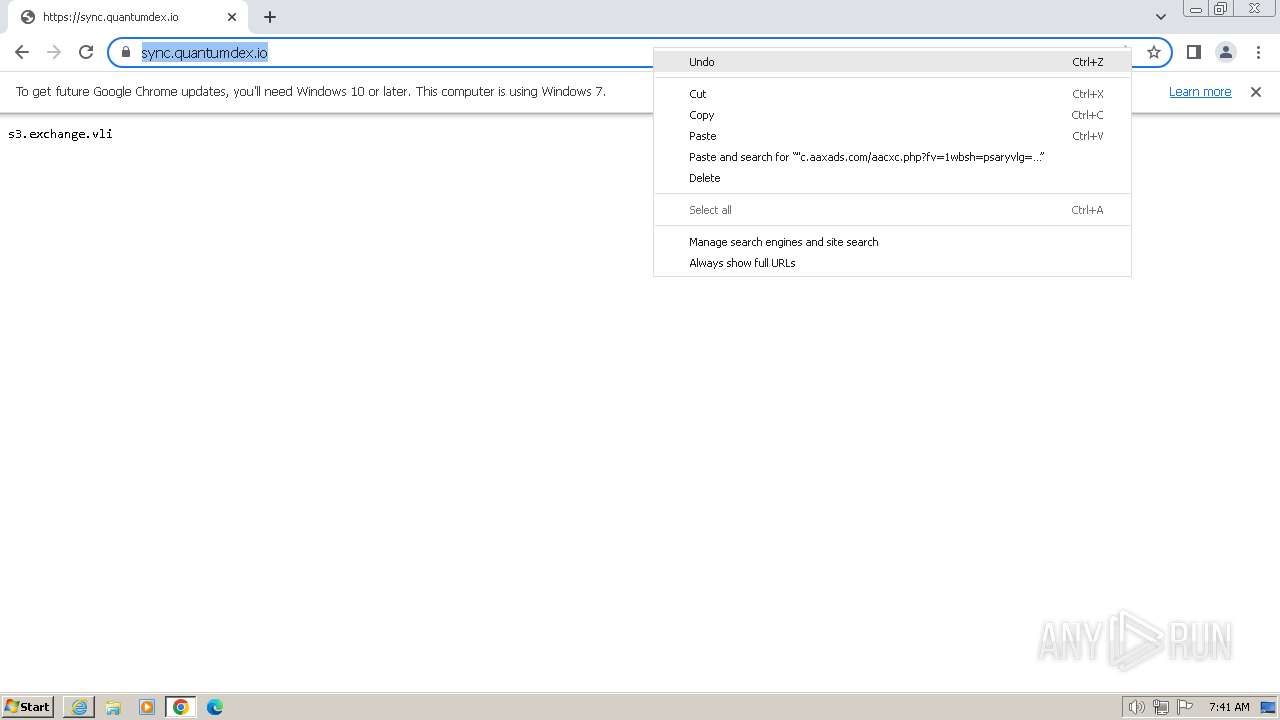Select the sync.quantumdex.io browser tab
Viewport: 1280px width, 720px height.
coord(126,17)
